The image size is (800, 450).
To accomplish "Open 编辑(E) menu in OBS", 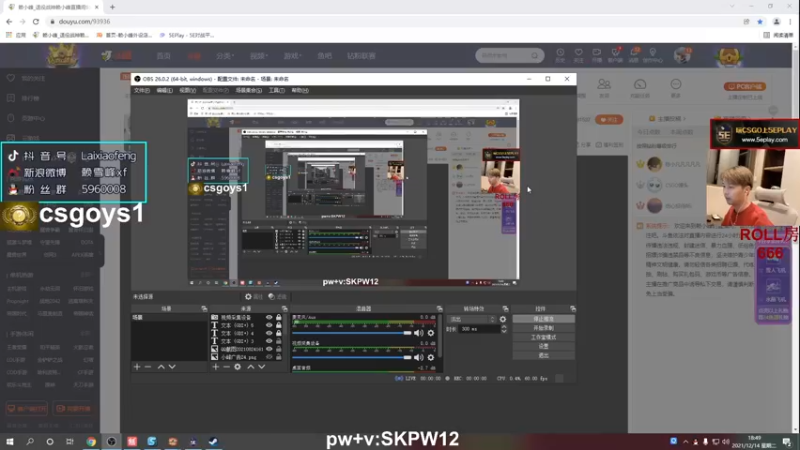I will coord(164,90).
